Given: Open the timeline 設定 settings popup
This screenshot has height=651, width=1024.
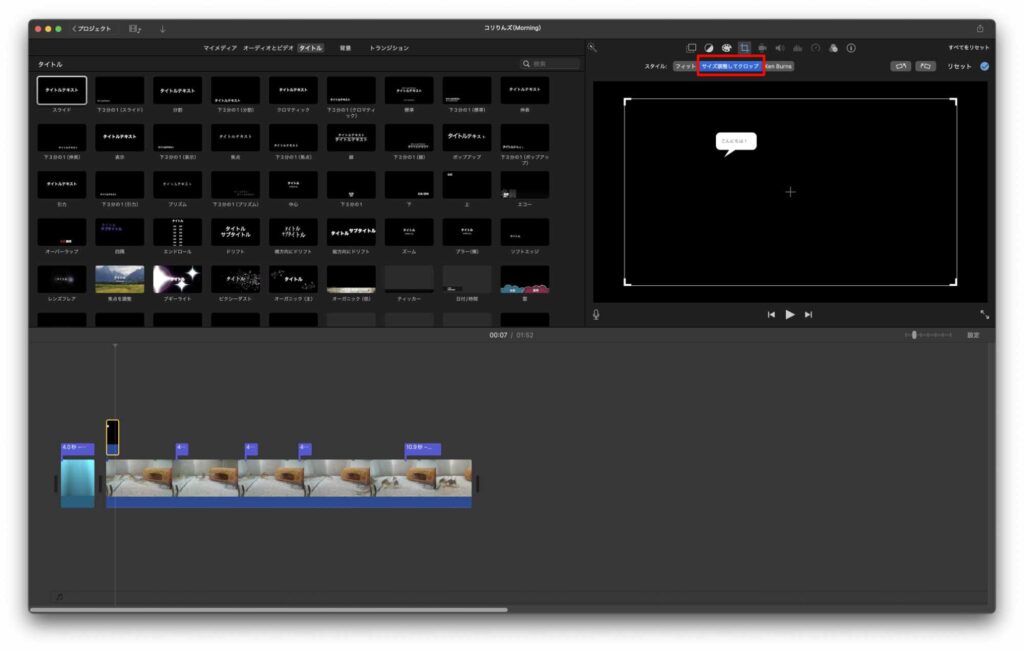Looking at the screenshot, I should pos(973,335).
